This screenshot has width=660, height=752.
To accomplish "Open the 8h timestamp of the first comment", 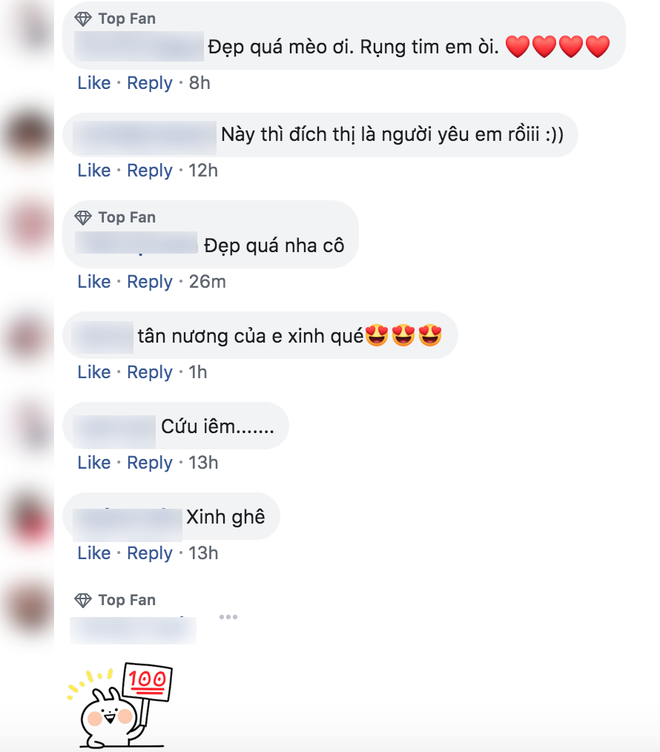I will [200, 83].
